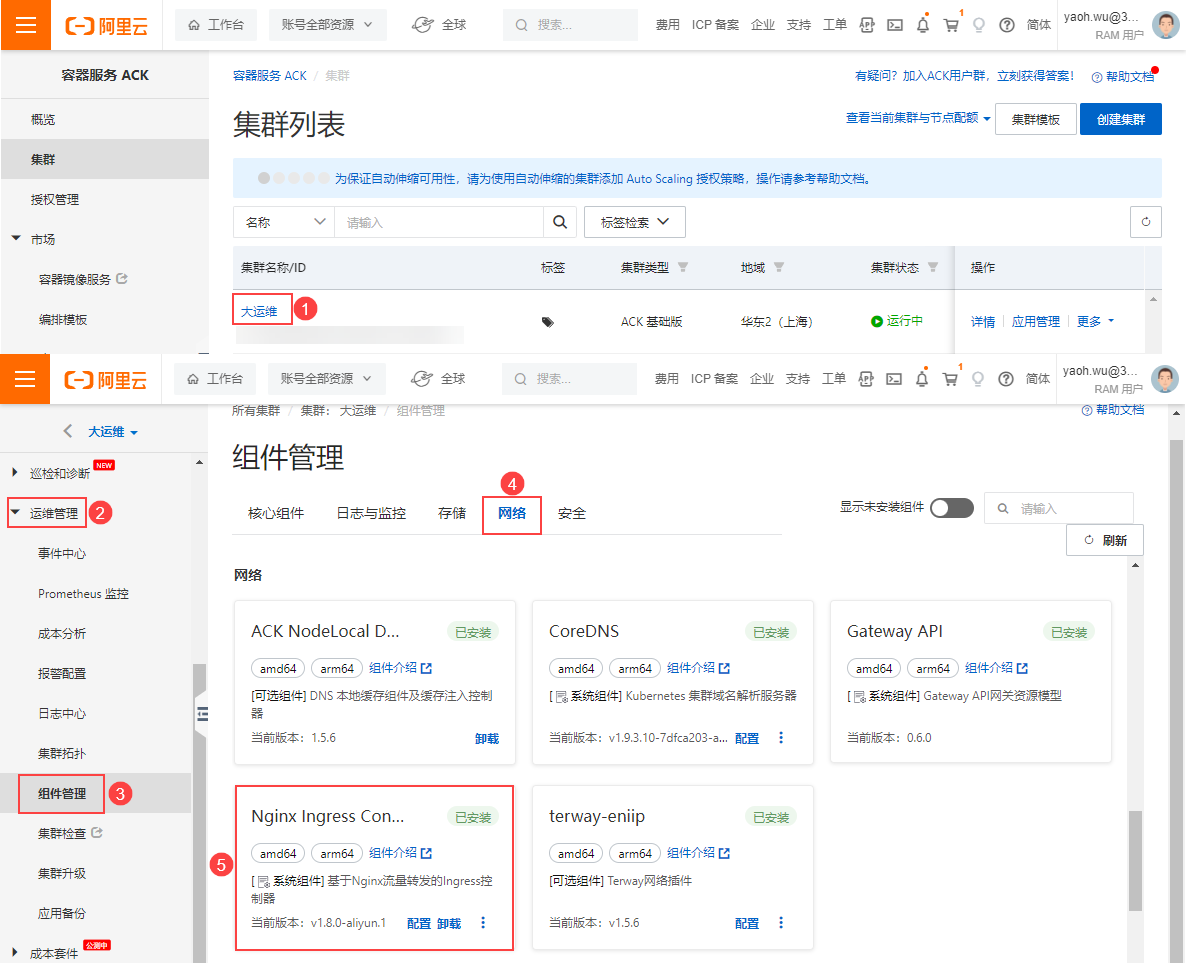
Task: Click 详情 link in 大运维 row
Action: click(x=983, y=322)
